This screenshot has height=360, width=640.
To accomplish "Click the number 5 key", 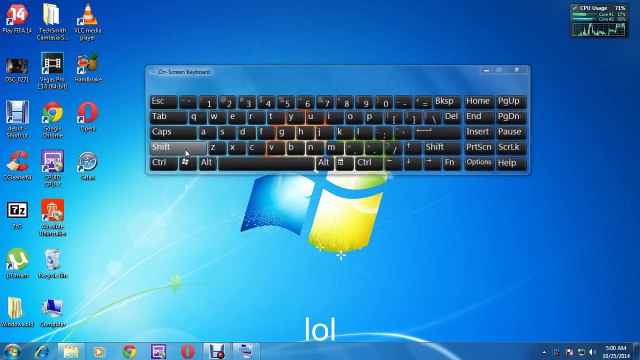I will [286, 102].
